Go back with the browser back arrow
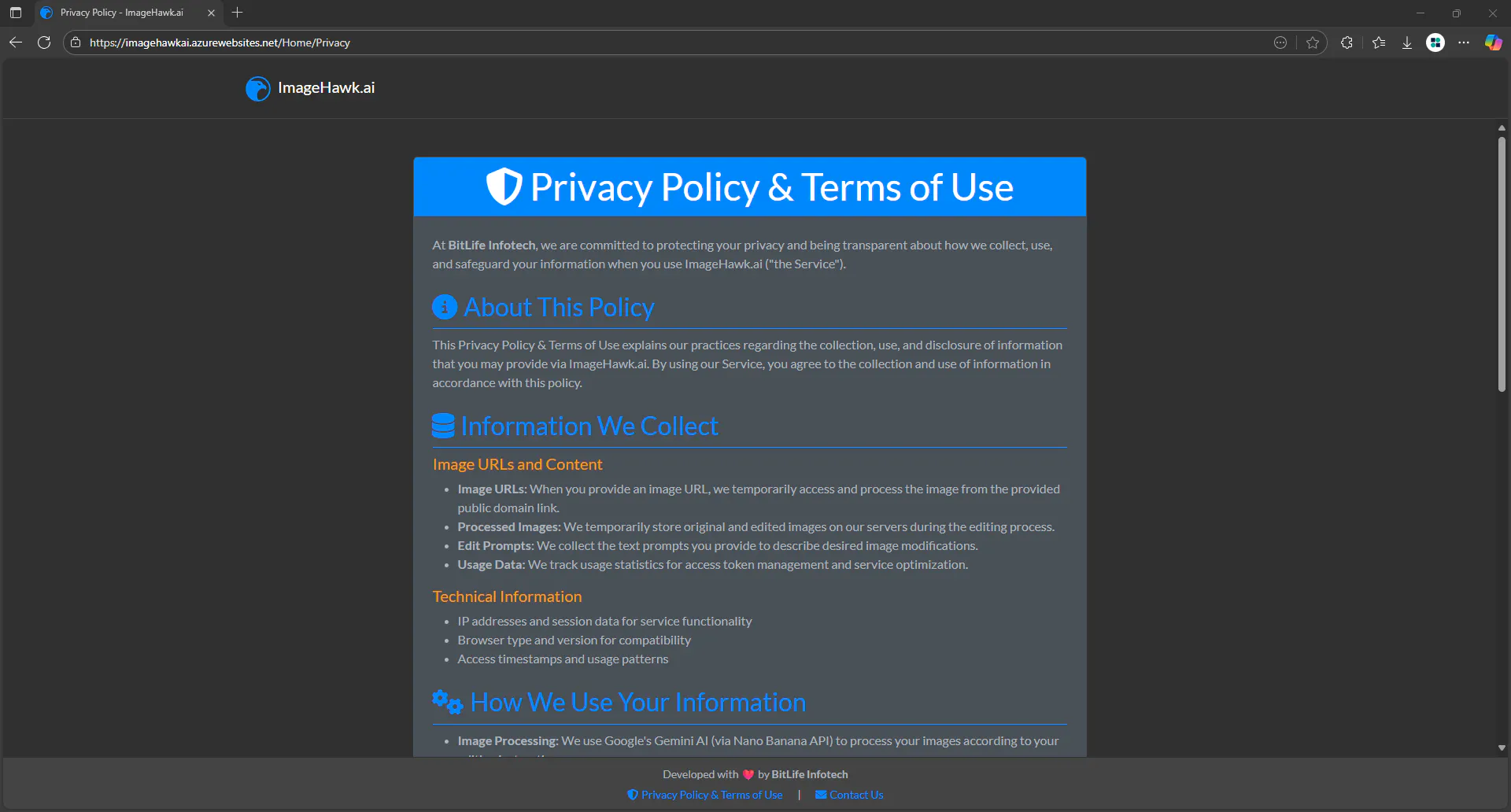Screen dimensions: 1511x812 [16, 42]
